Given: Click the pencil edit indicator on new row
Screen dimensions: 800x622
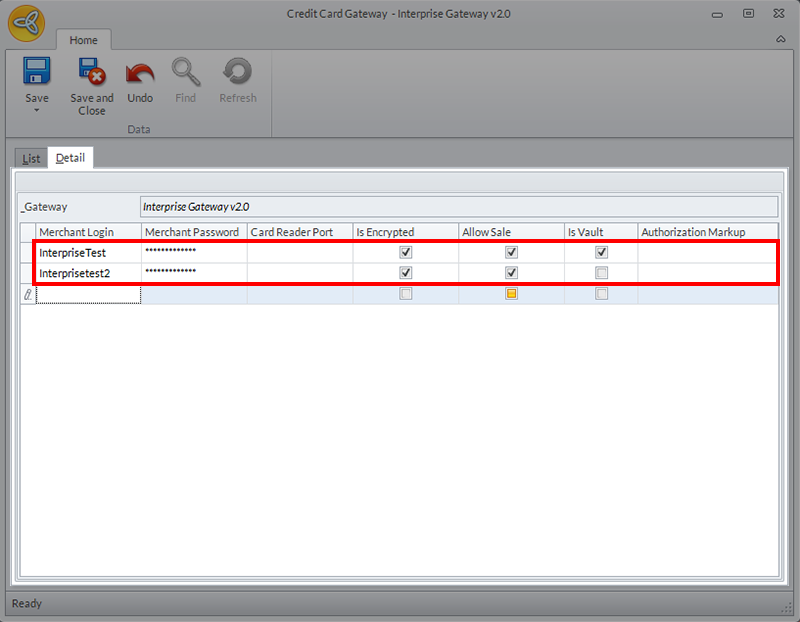Looking at the screenshot, I should coord(28,294).
